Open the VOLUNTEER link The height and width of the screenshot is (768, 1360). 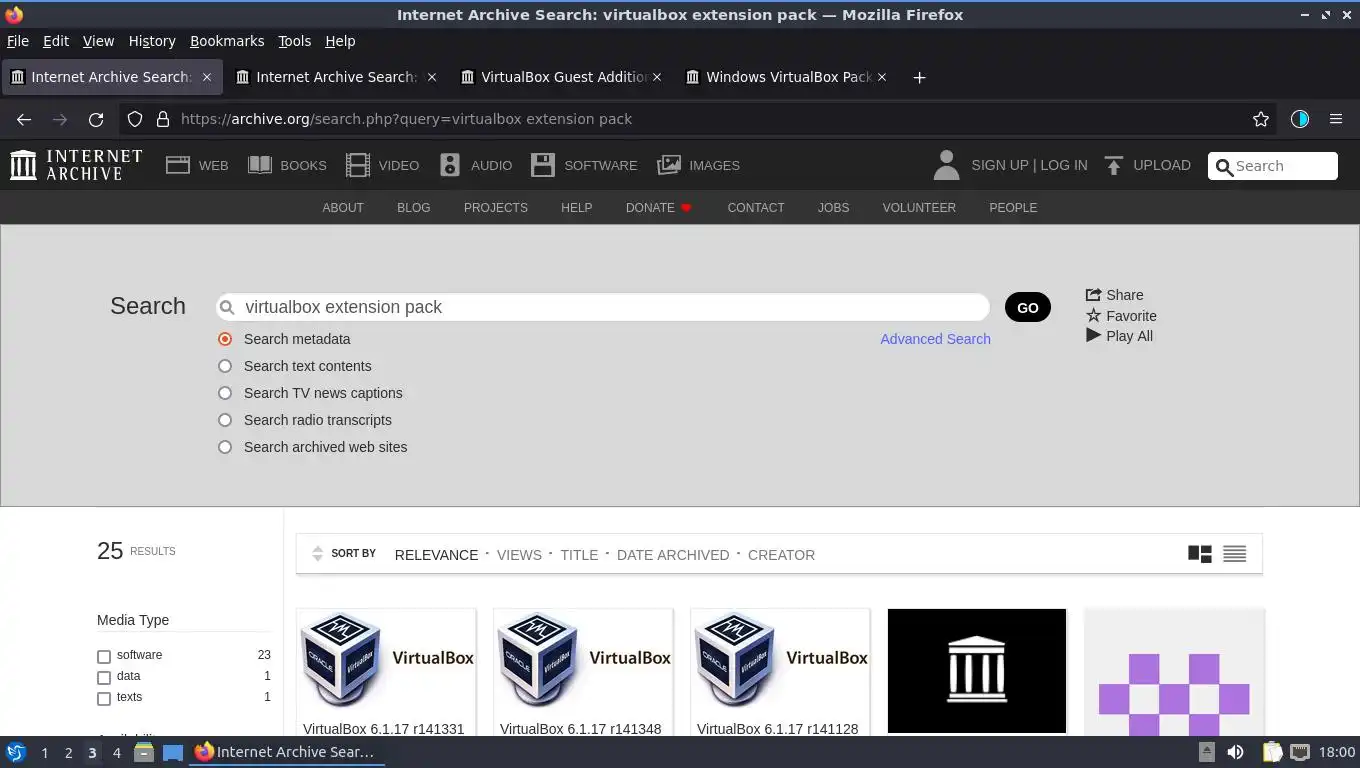[x=919, y=208]
